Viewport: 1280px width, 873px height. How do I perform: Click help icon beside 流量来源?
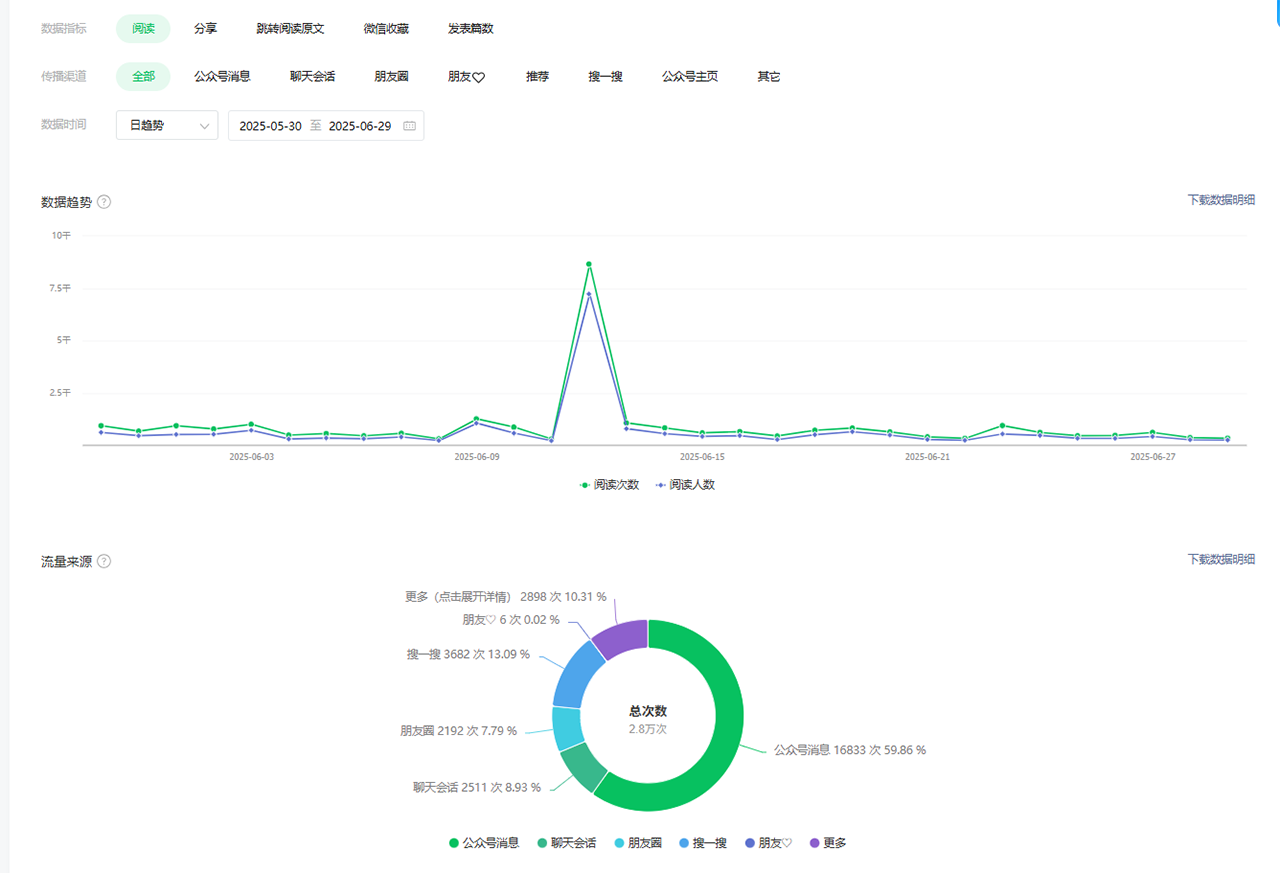[x=104, y=562]
